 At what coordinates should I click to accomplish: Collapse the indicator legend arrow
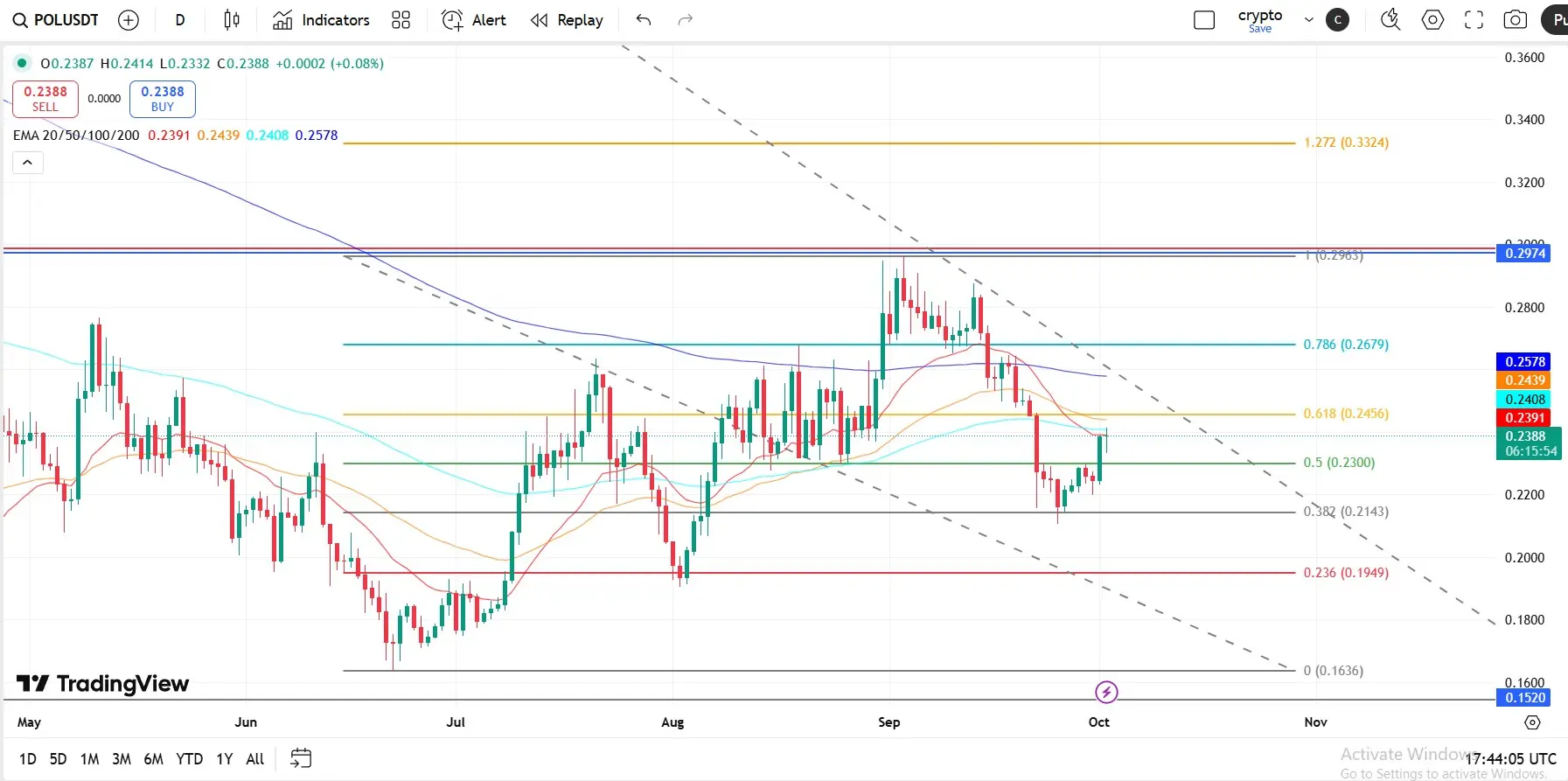pos(28,163)
